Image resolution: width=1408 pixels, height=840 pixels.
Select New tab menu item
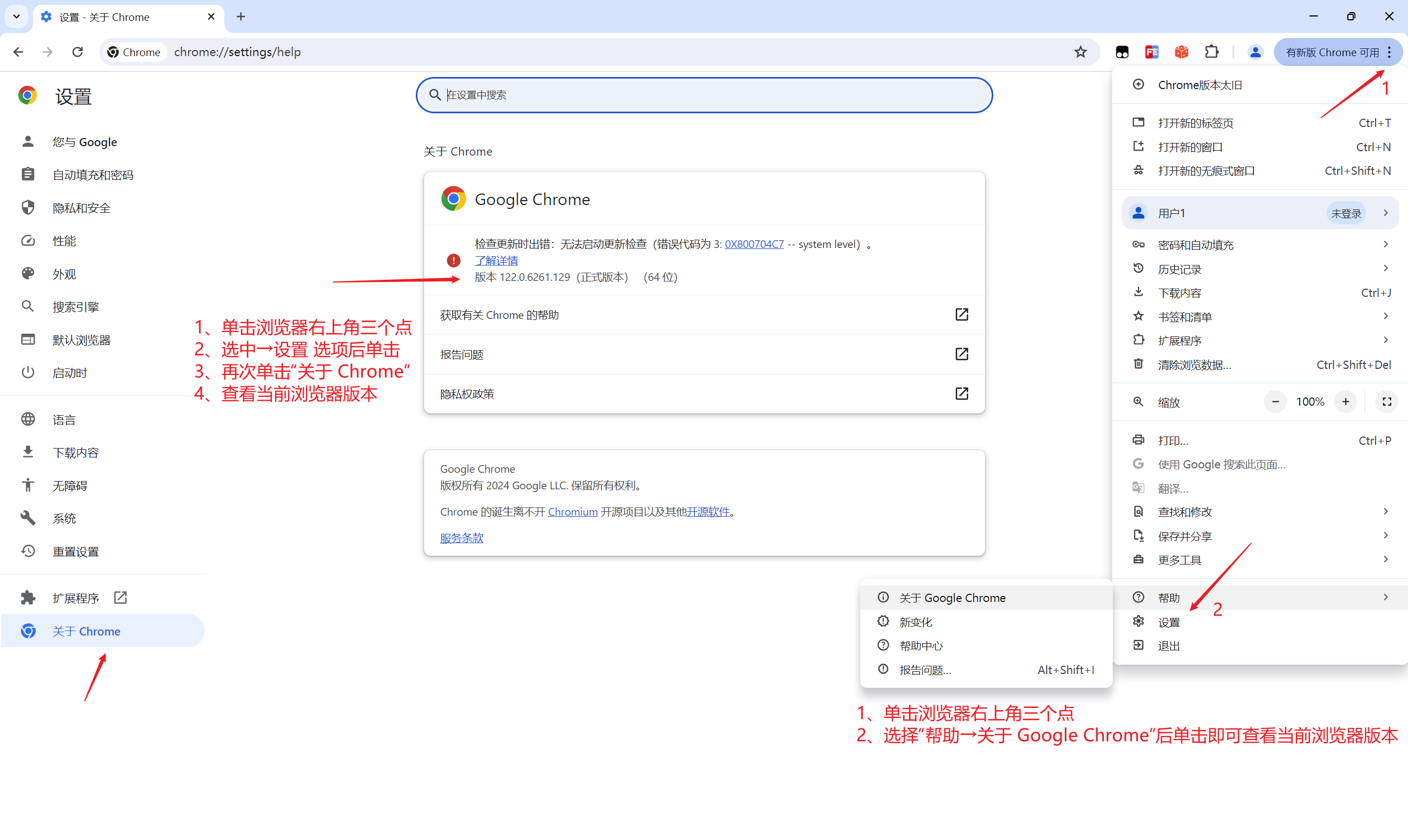(1259, 123)
